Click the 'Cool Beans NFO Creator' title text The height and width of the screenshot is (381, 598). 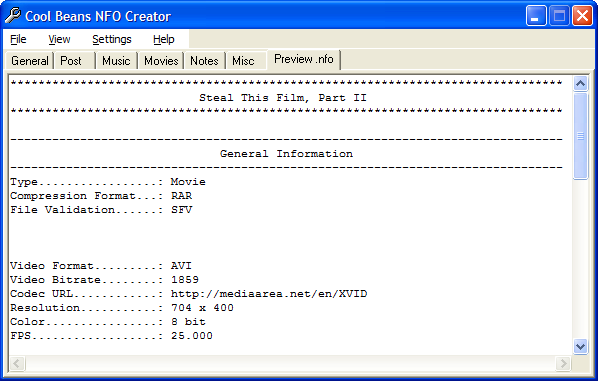pyautogui.click(x=98, y=16)
